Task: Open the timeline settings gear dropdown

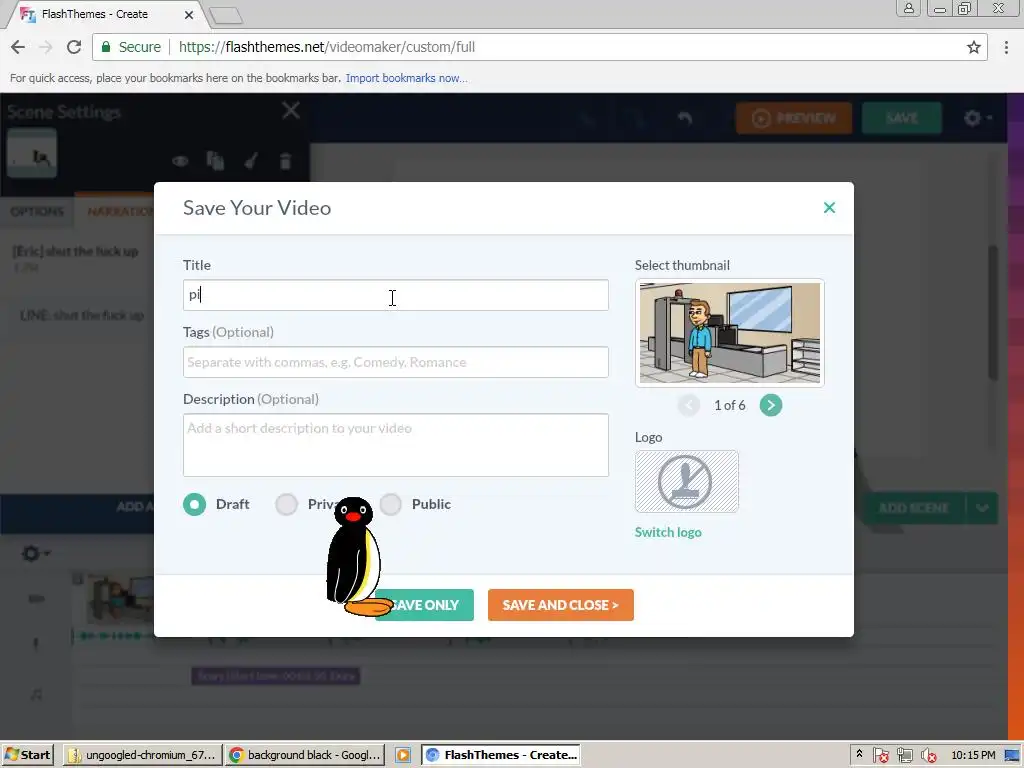Action: (36, 554)
